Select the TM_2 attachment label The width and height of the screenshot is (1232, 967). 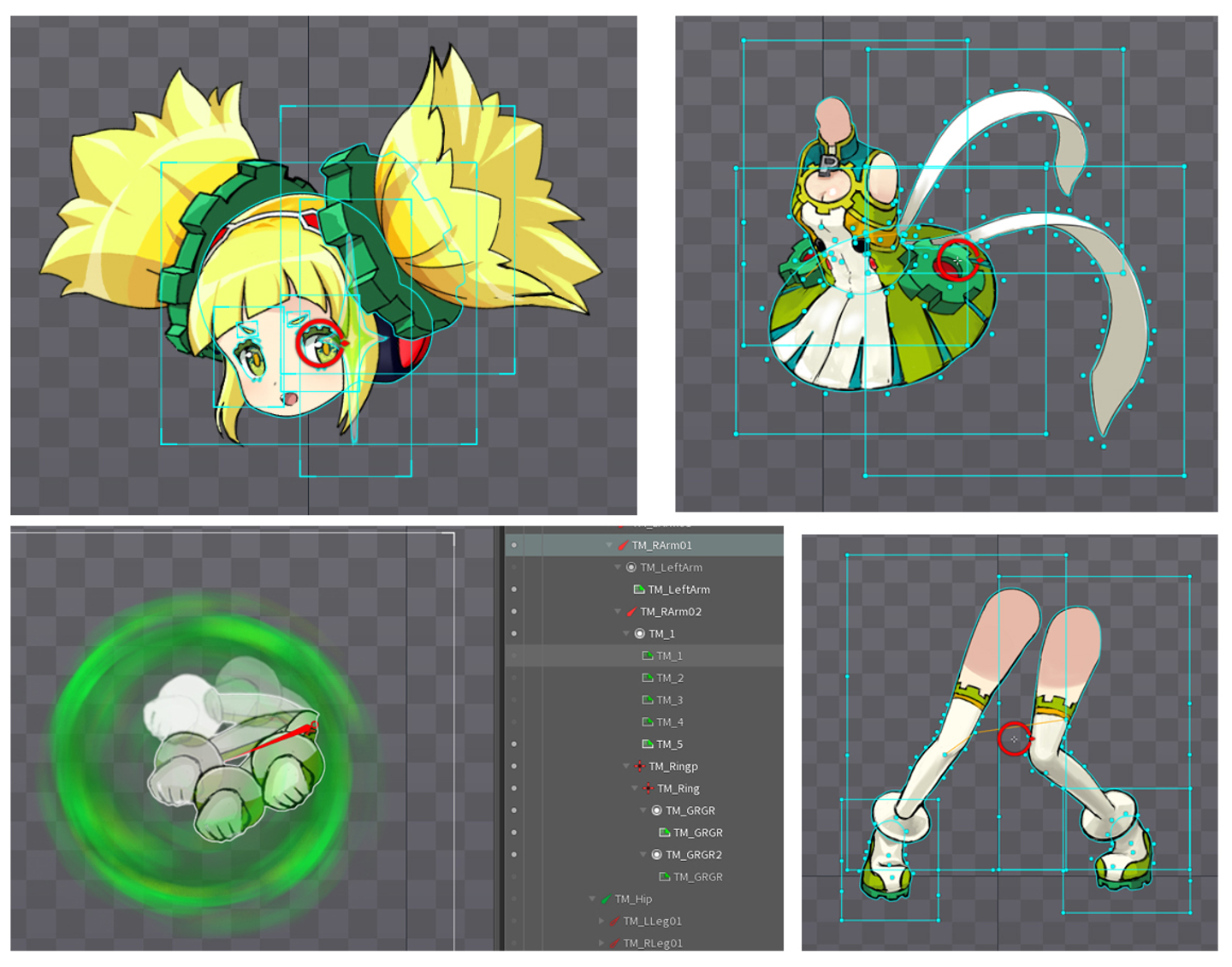(x=670, y=678)
